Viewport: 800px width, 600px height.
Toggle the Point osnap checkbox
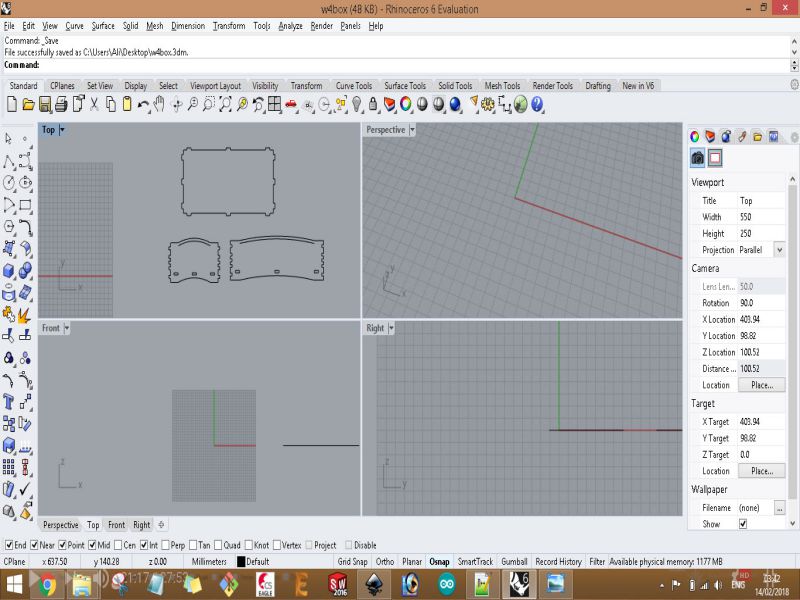pos(62,545)
